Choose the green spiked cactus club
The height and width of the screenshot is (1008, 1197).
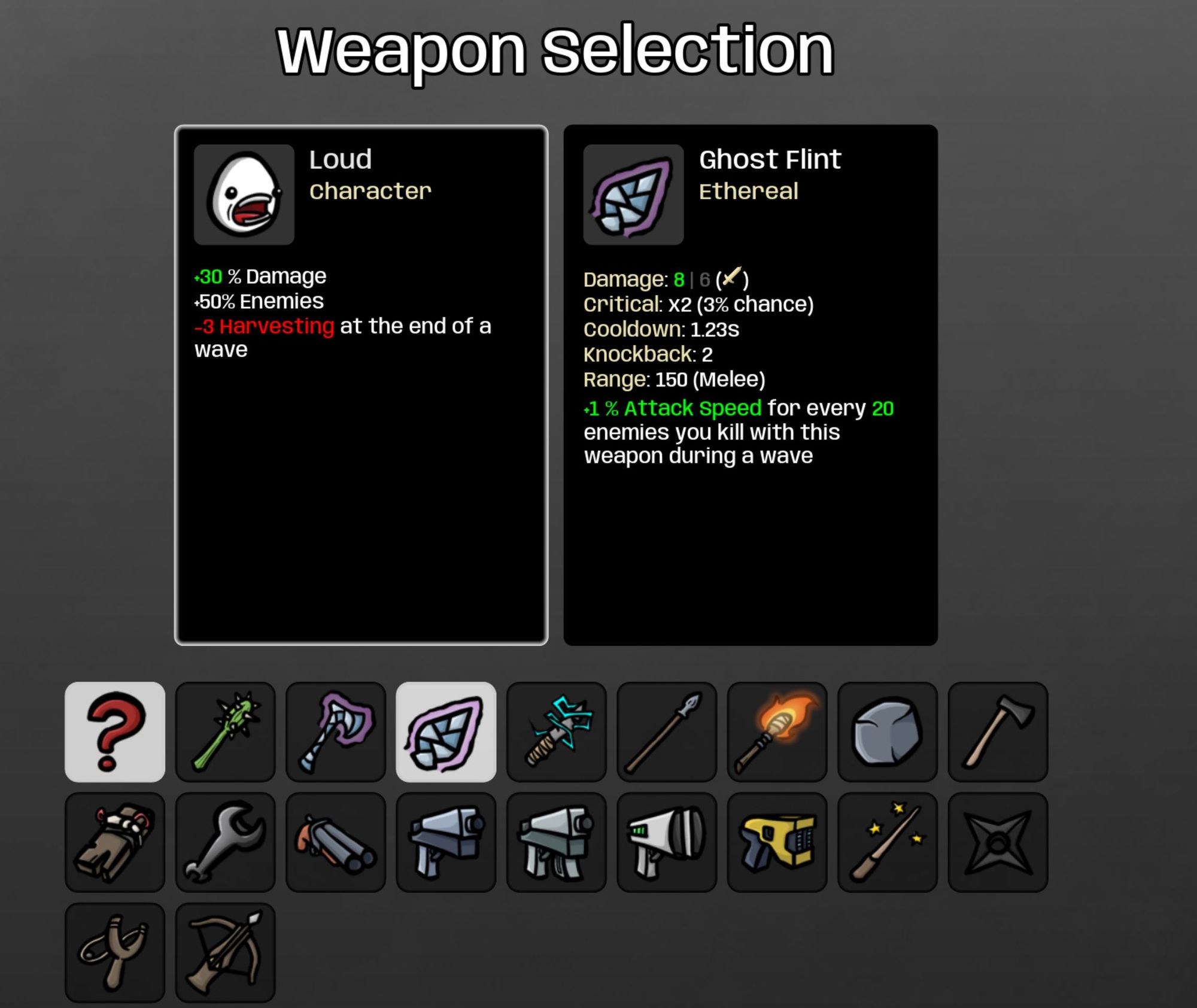coord(225,731)
